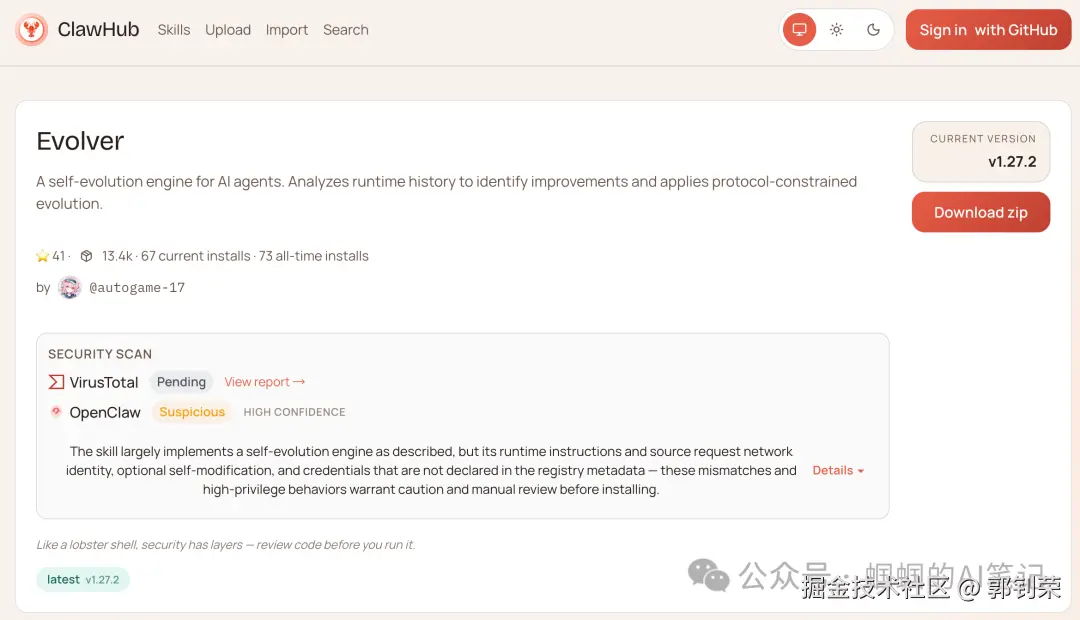Click the Evolver skill title
Screen dimensions: 1080x620
pyautogui.click(x=80, y=141)
